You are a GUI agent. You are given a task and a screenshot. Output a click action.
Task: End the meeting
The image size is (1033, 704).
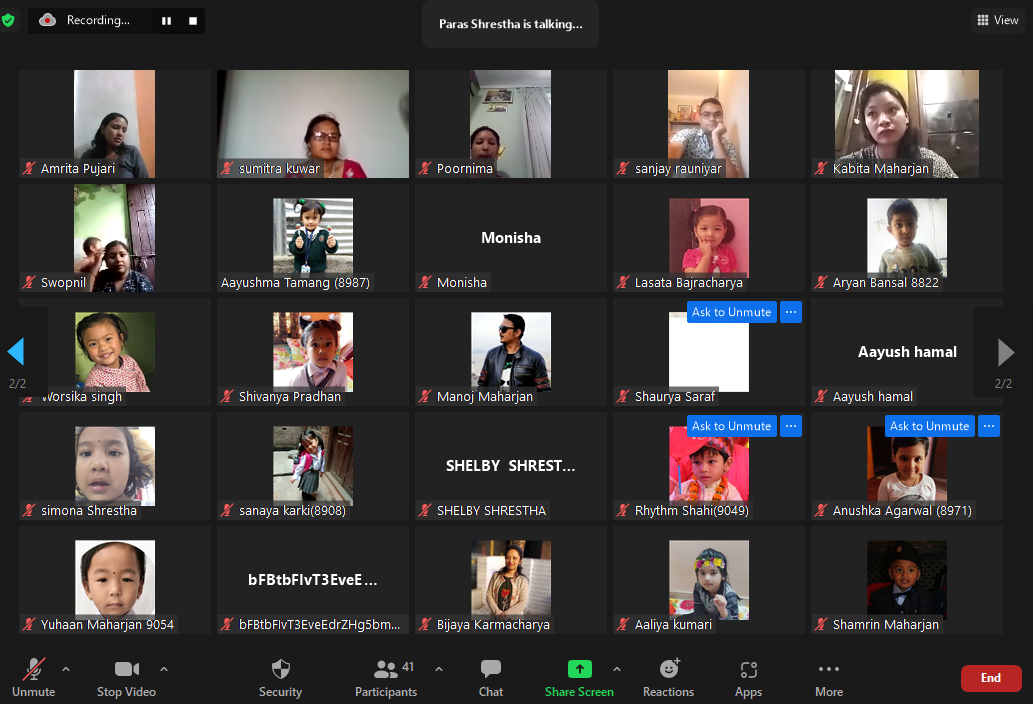click(x=991, y=678)
